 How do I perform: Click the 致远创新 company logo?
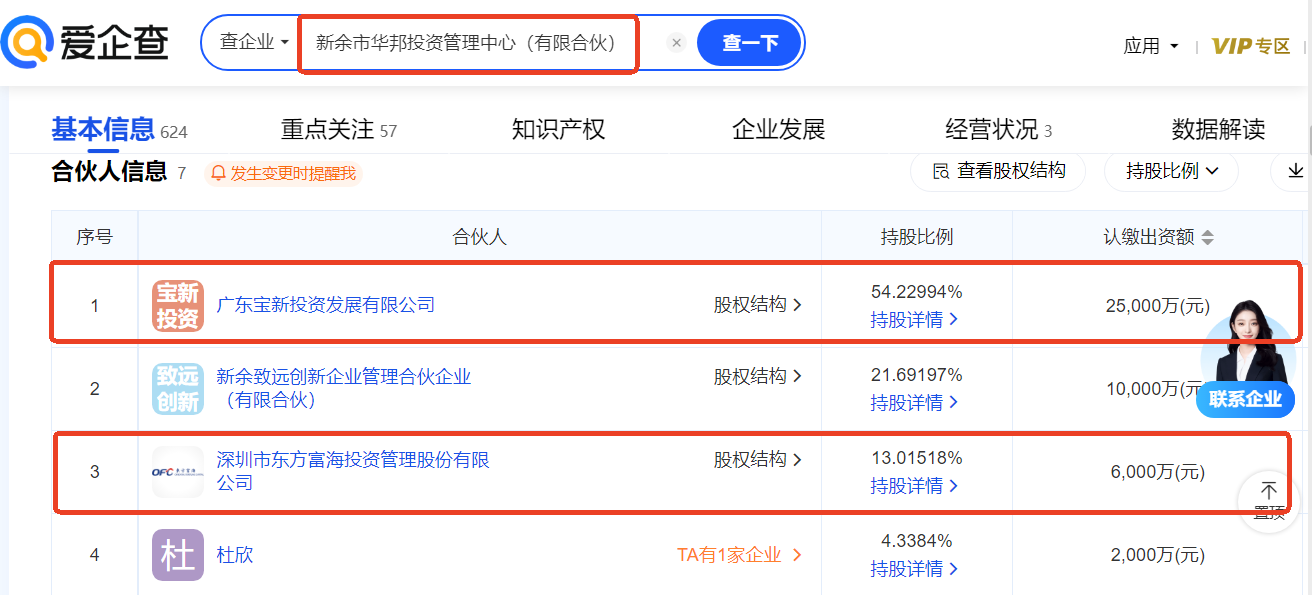178,388
